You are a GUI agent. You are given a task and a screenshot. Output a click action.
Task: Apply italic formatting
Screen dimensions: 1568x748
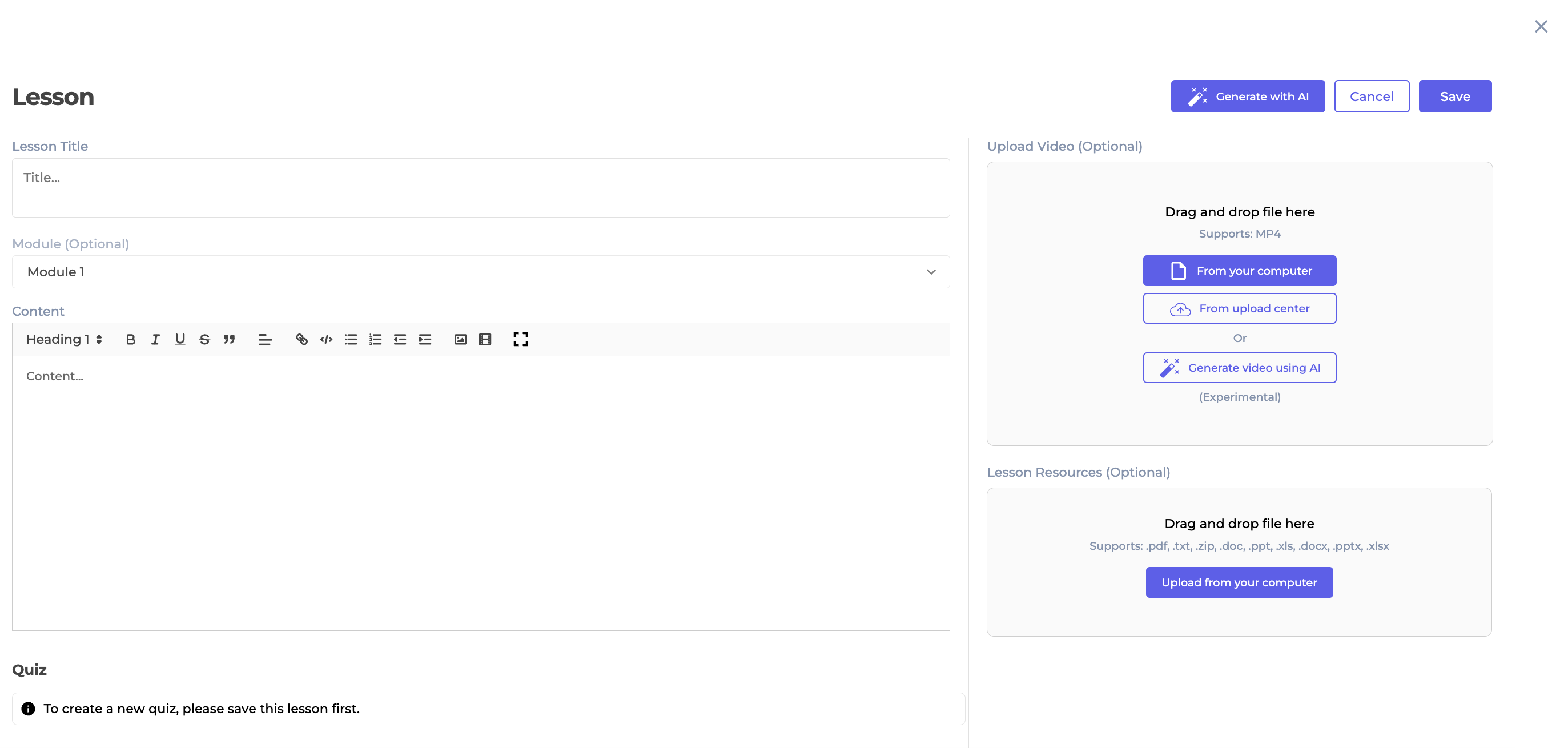point(155,340)
